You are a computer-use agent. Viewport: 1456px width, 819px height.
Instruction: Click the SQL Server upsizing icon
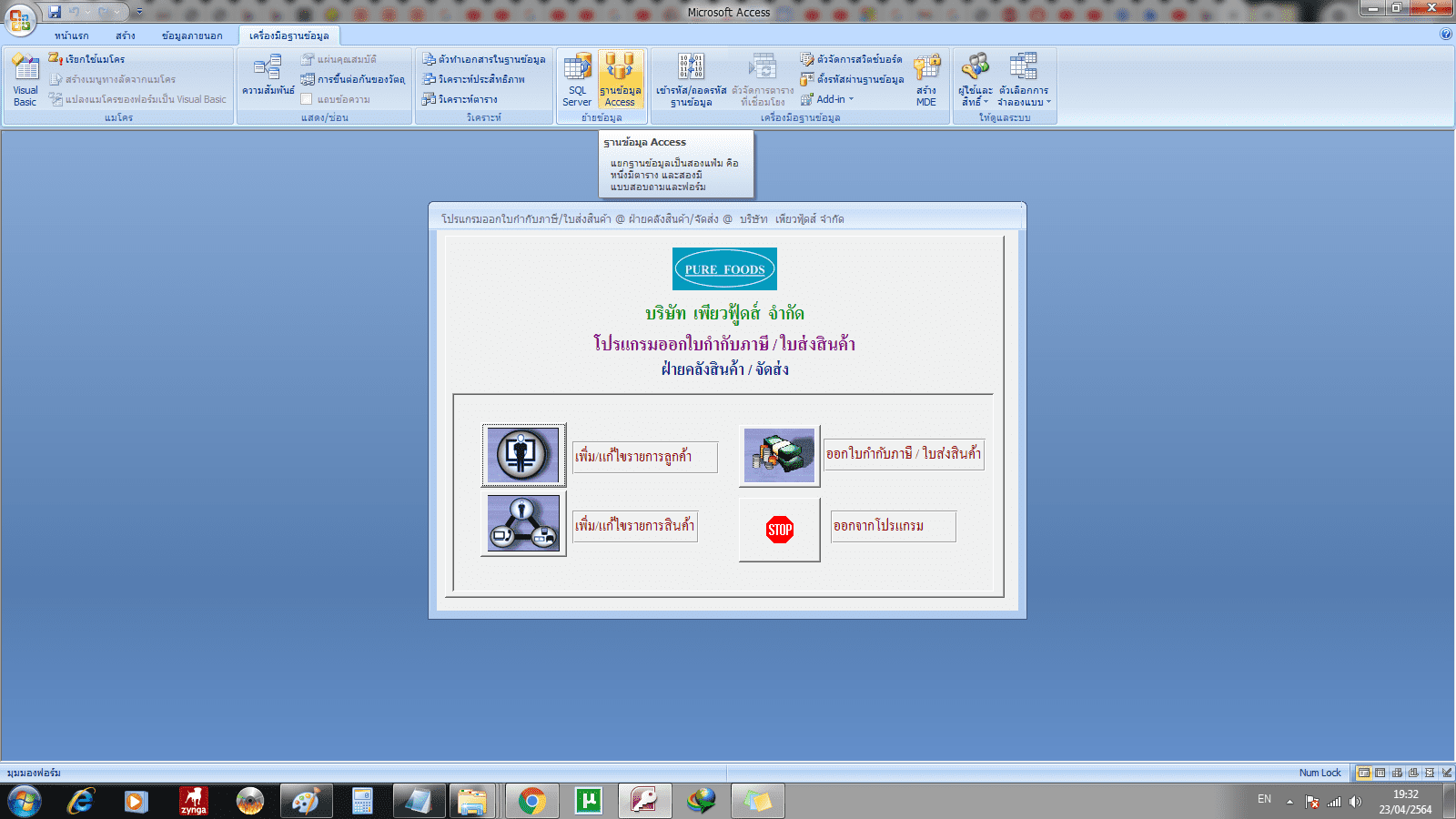point(577,79)
